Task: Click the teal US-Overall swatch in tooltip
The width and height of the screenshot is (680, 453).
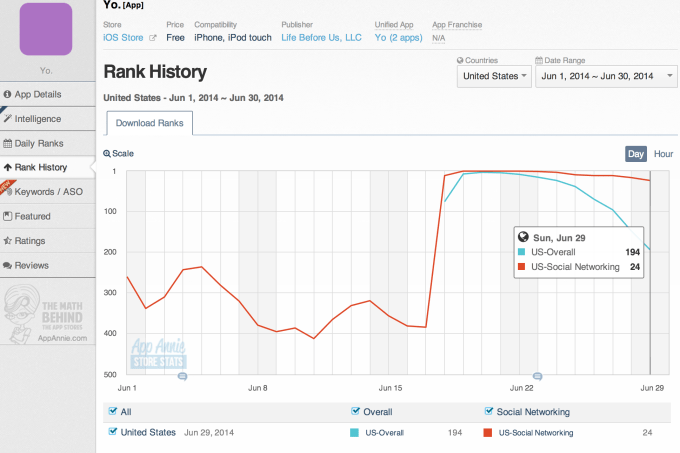Action: coord(522,252)
